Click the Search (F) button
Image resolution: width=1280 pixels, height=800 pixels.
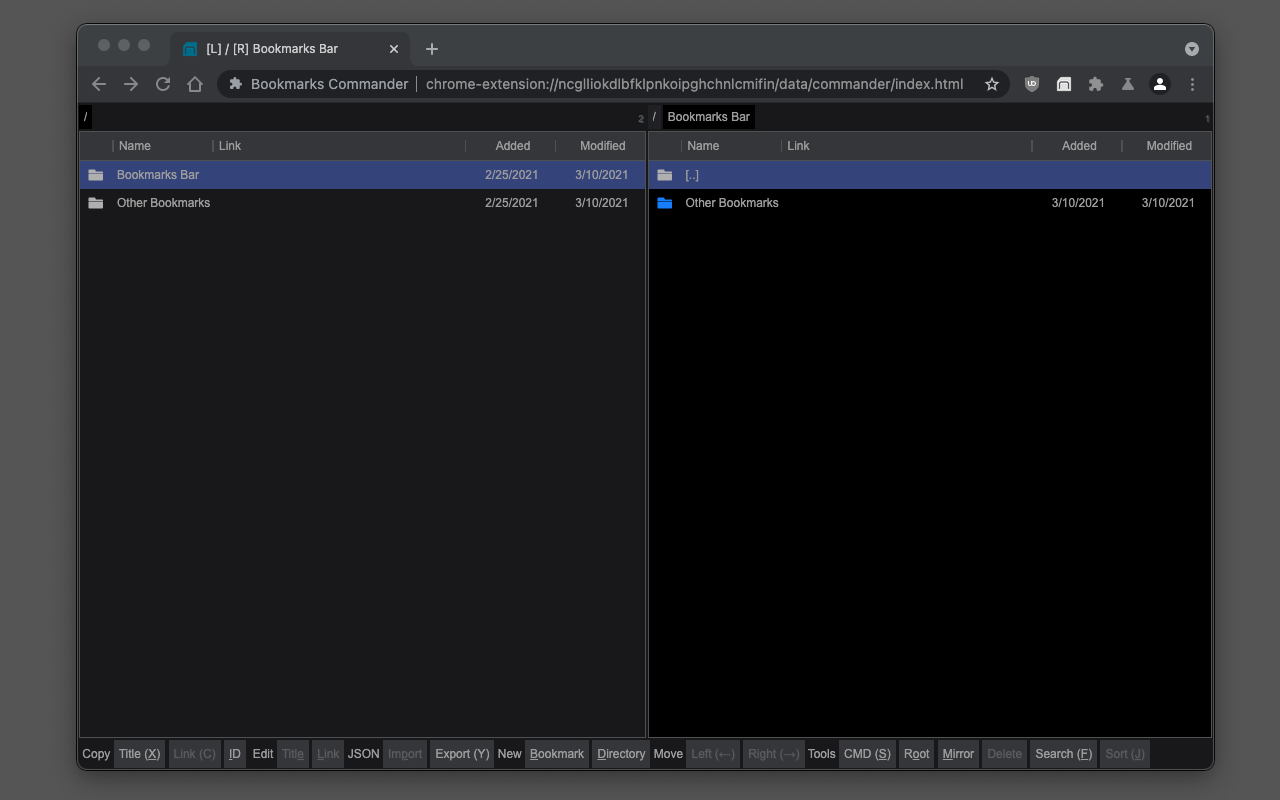pyautogui.click(x=1063, y=754)
